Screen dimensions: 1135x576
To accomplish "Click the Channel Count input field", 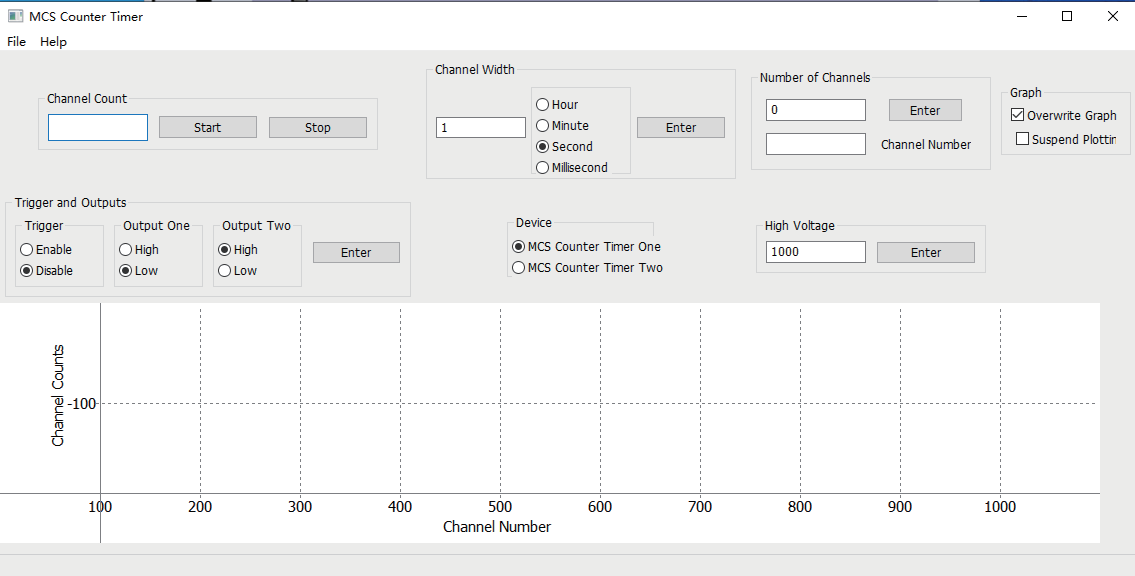I will [x=98, y=128].
